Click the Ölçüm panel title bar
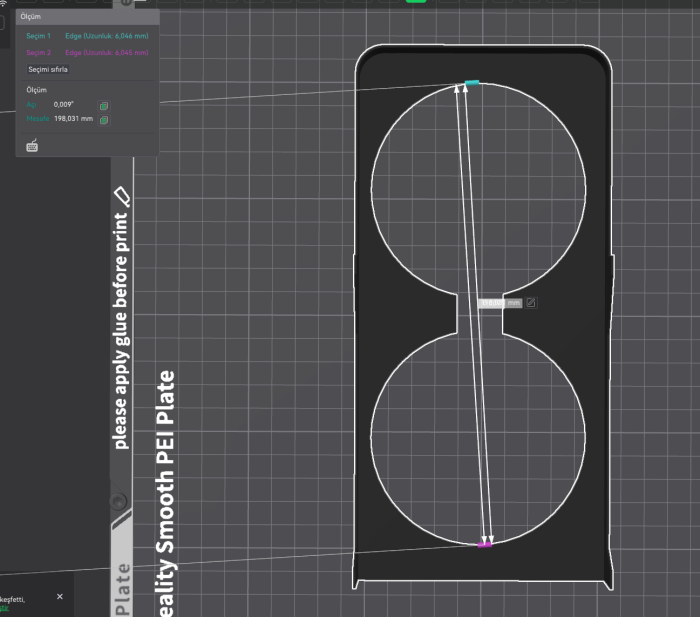Viewport: 700px width, 617px height. 88,17
